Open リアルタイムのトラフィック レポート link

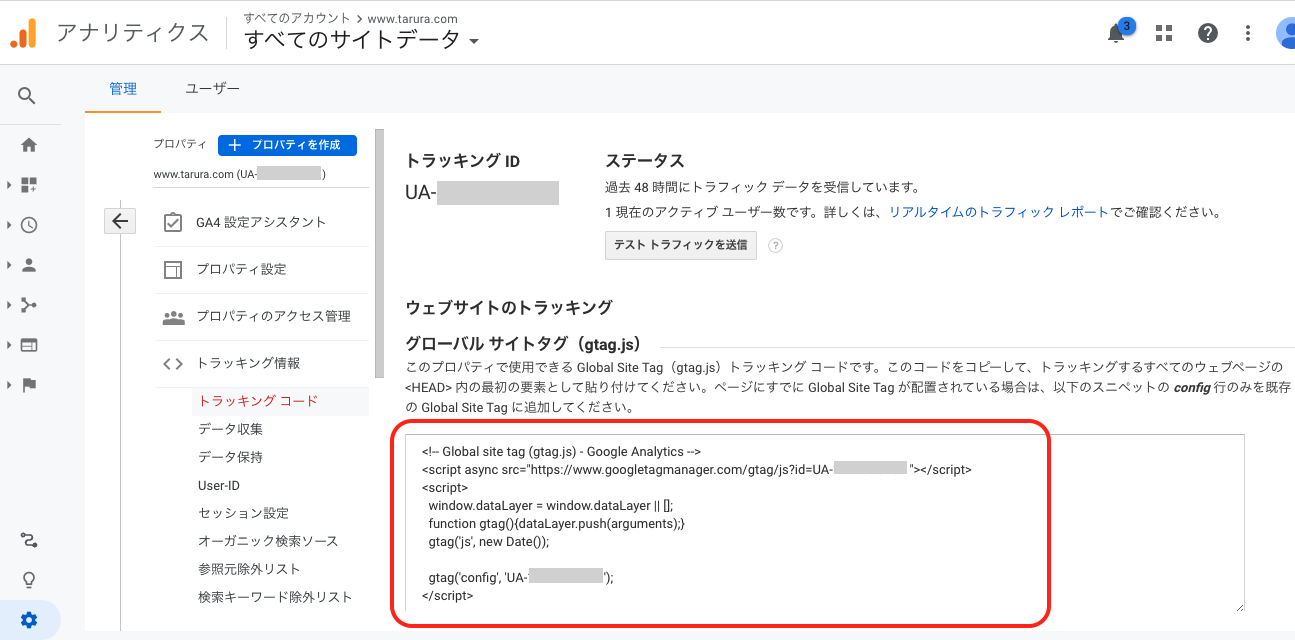[x=999, y=212]
